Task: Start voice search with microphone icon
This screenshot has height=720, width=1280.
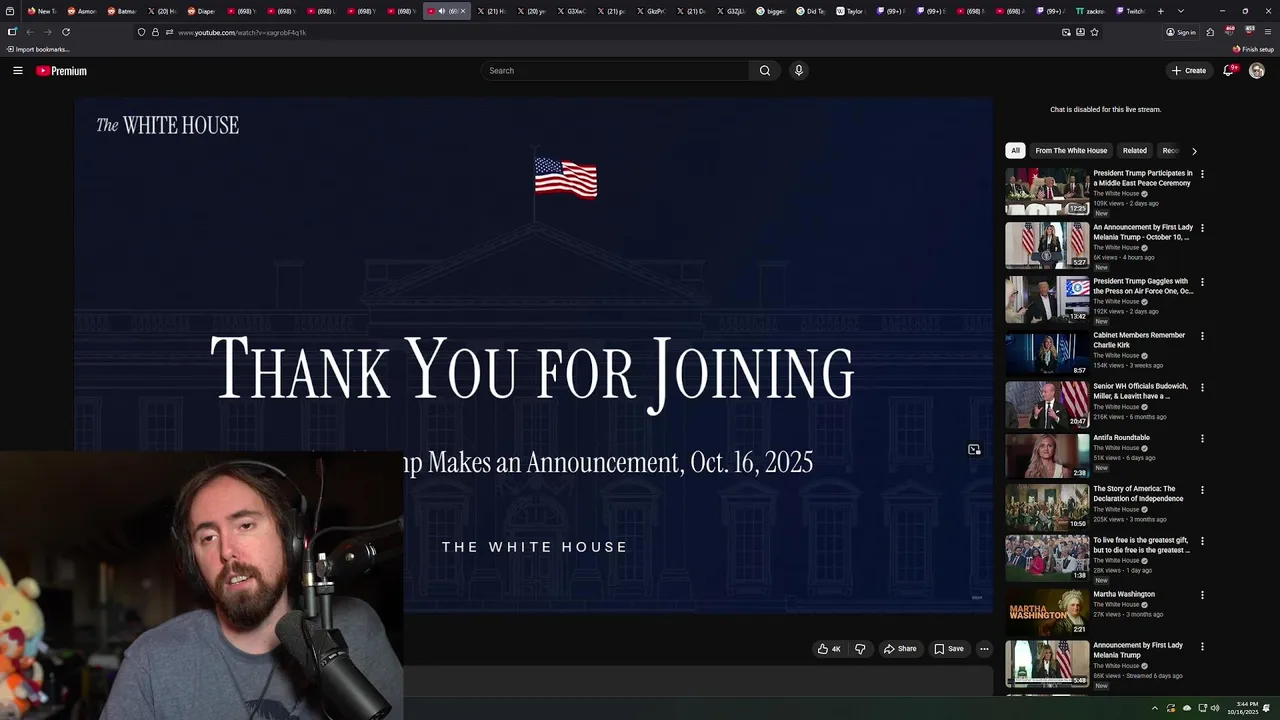Action: click(x=798, y=71)
